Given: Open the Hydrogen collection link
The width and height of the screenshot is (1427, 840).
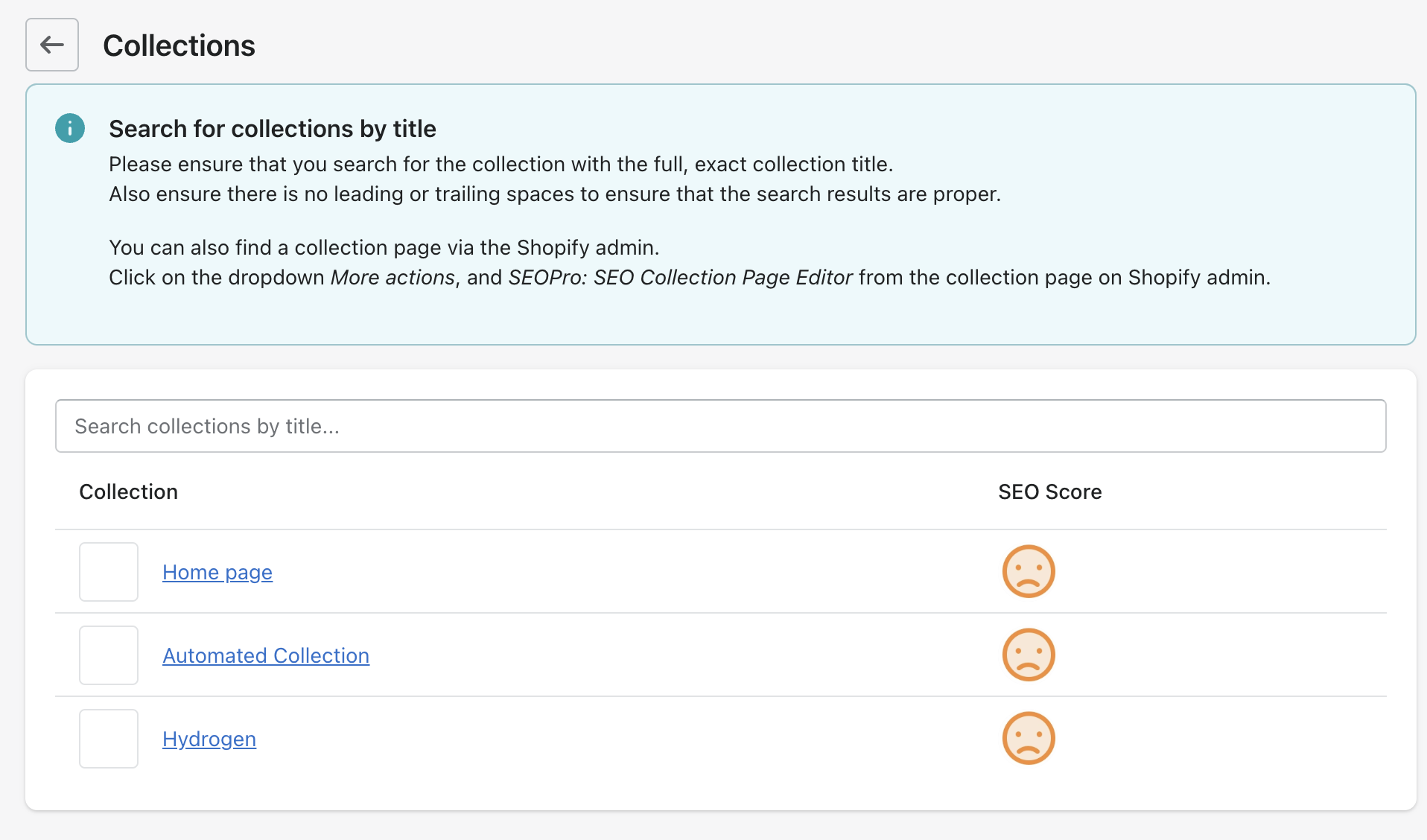Looking at the screenshot, I should [x=209, y=739].
